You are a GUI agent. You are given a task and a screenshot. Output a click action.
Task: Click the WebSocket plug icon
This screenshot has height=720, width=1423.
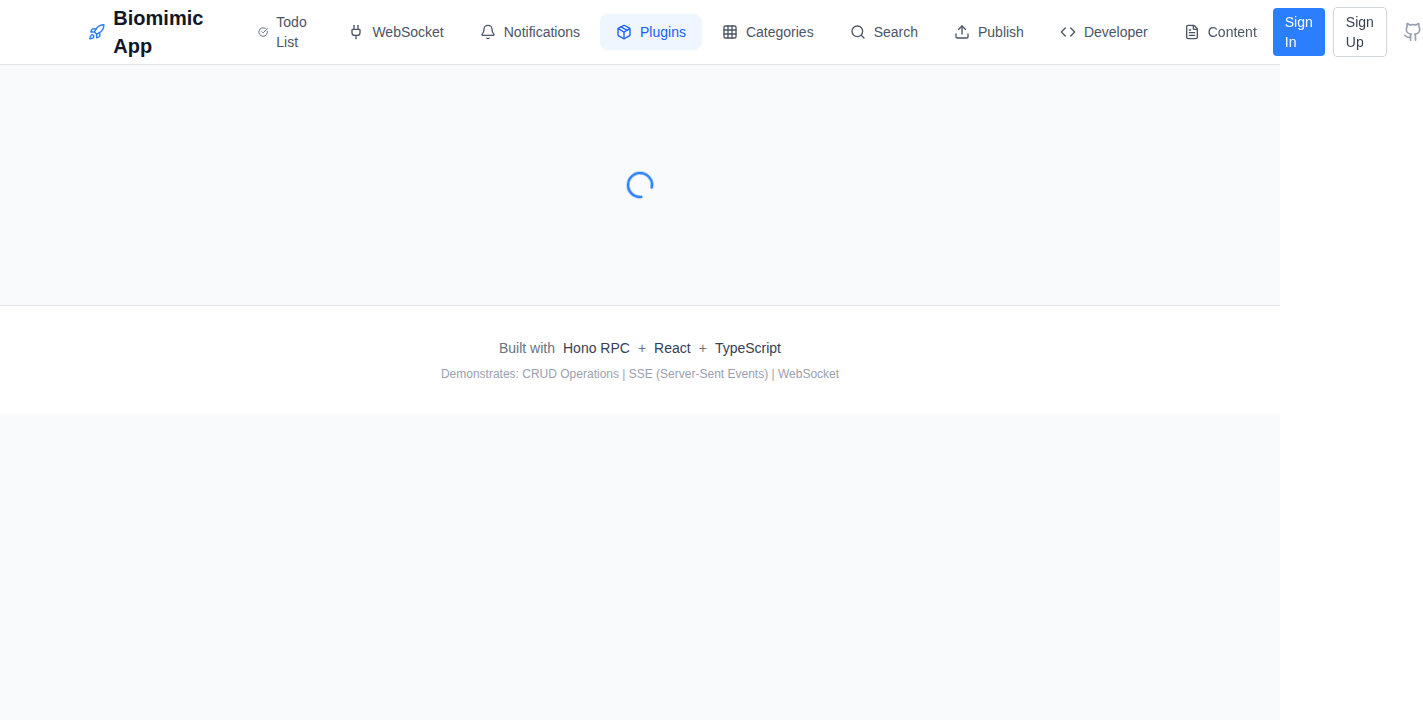click(x=356, y=32)
